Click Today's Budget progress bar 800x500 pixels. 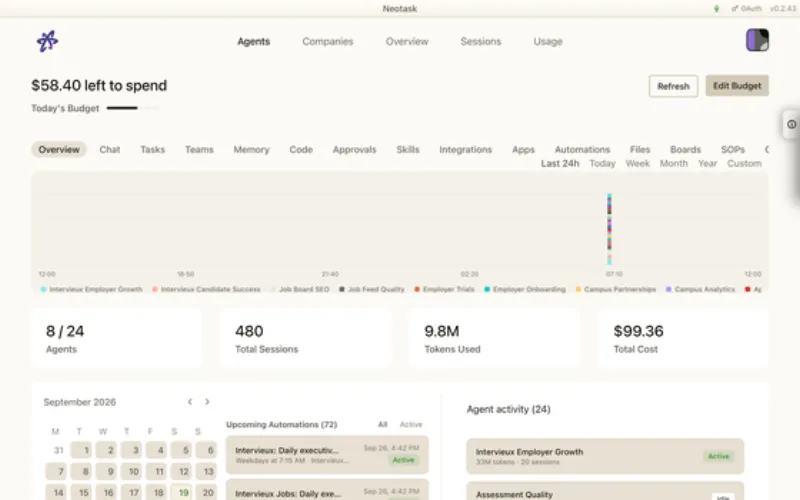[x=133, y=108]
